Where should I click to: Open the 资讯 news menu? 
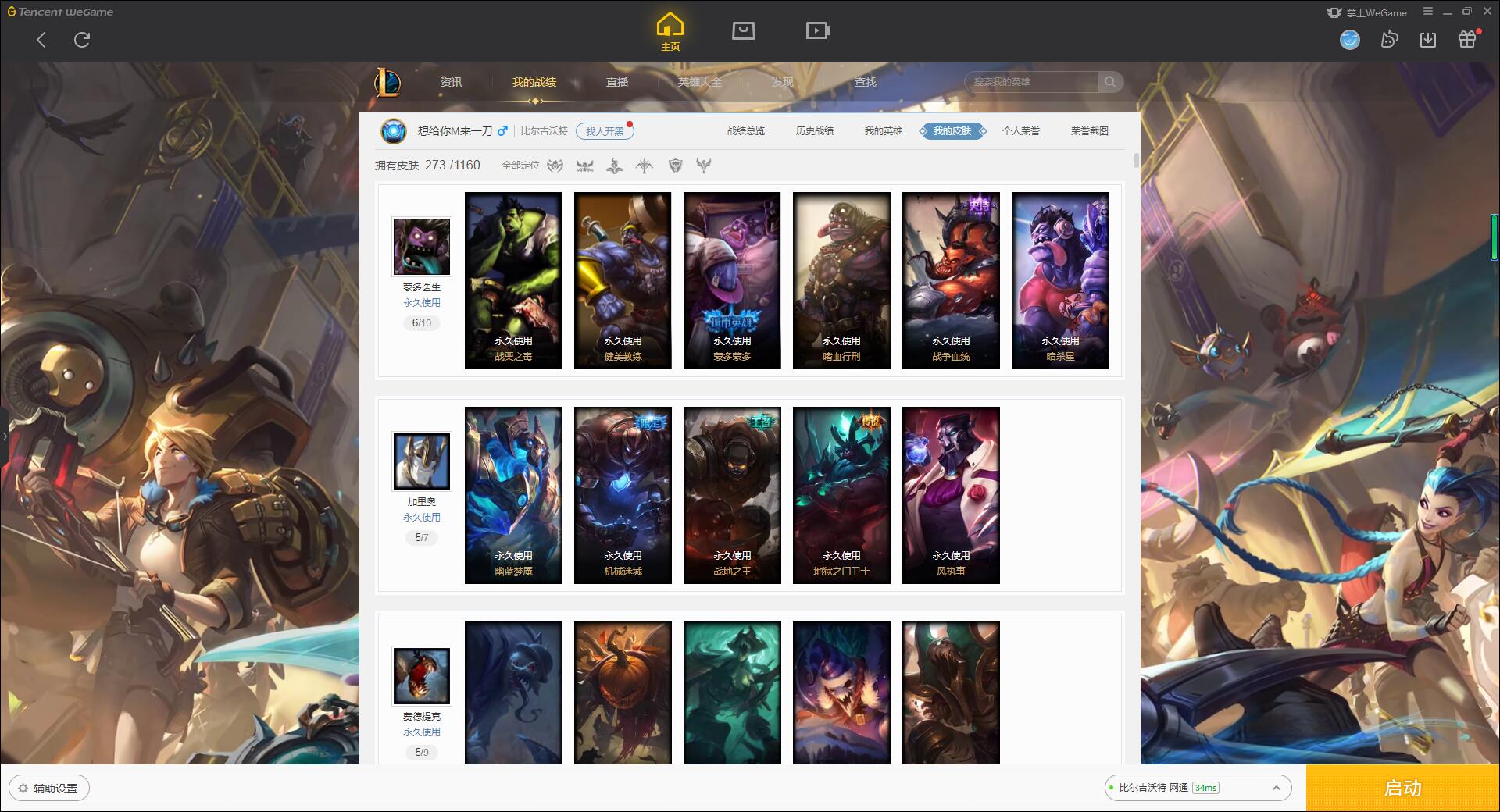coord(452,82)
